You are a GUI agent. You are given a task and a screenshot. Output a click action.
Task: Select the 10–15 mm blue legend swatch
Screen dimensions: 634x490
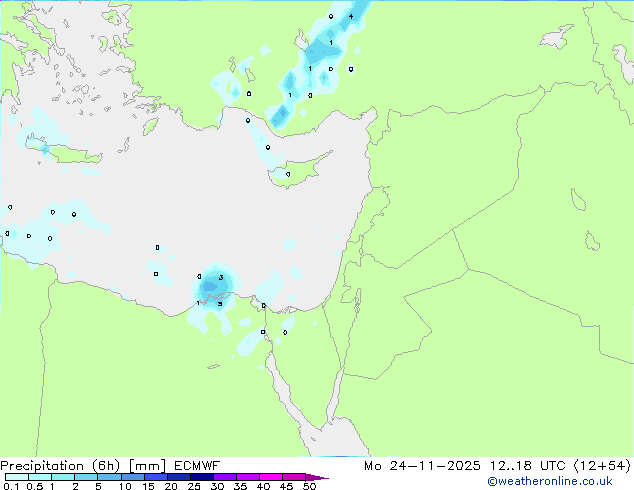(x=133, y=477)
